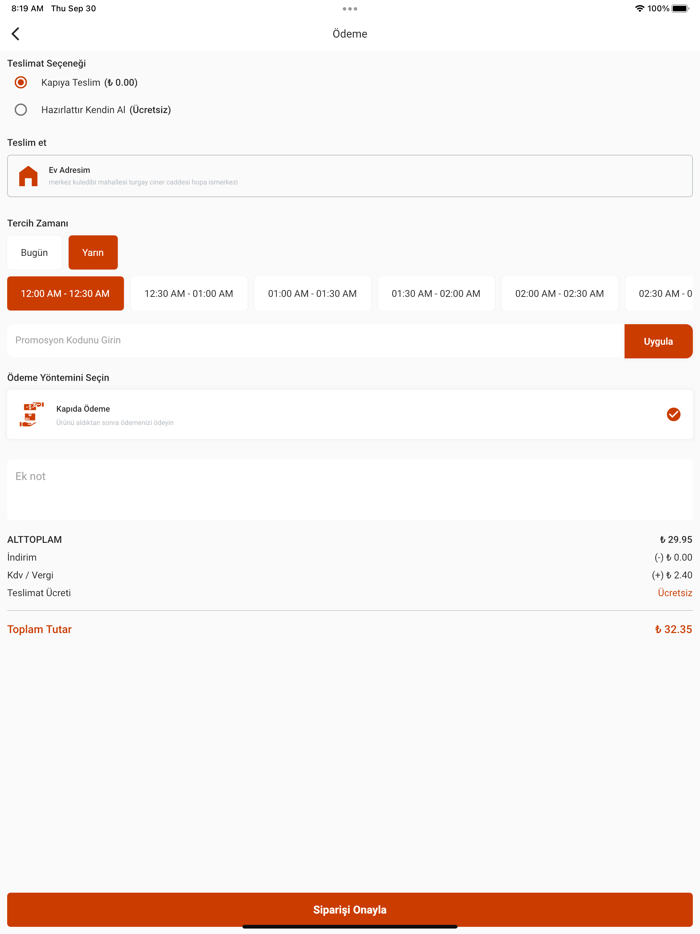Focus the Ek not text area

350,490
